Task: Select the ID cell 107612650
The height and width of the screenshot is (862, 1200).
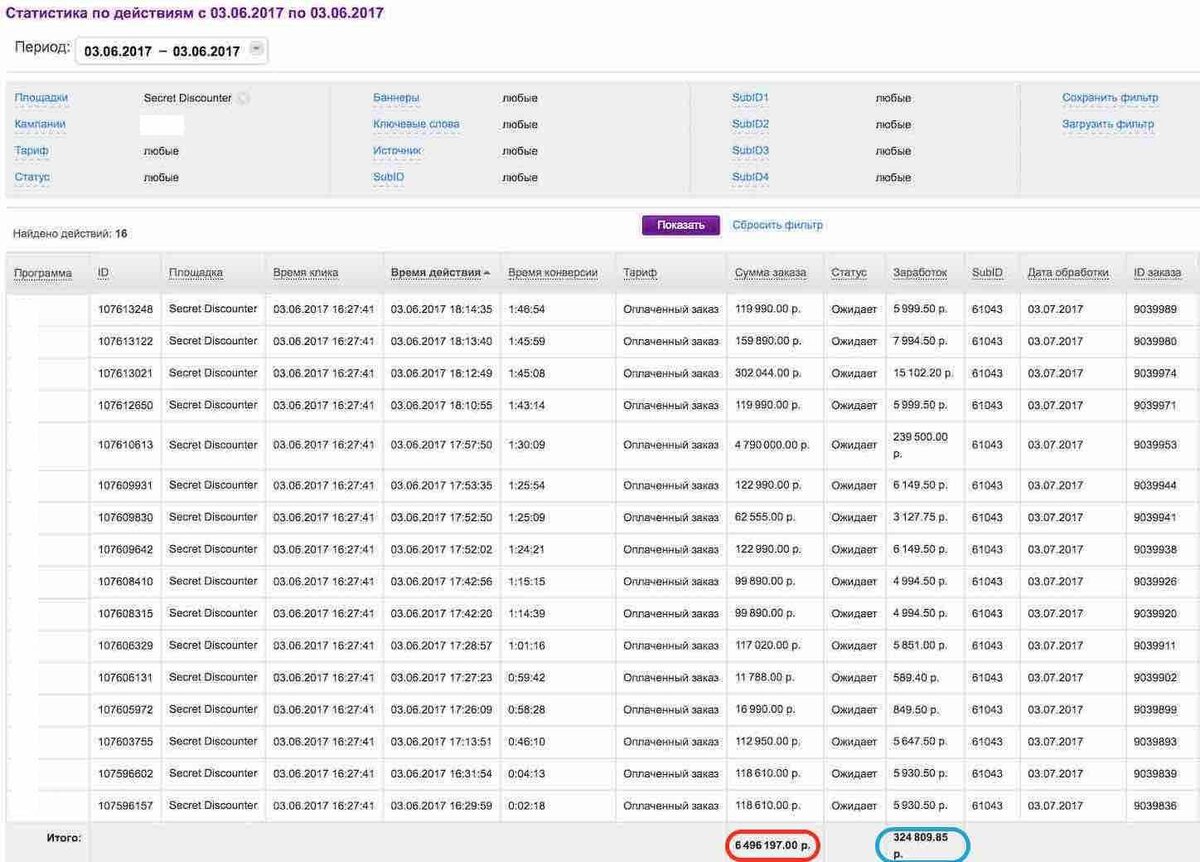Action: click(x=125, y=405)
